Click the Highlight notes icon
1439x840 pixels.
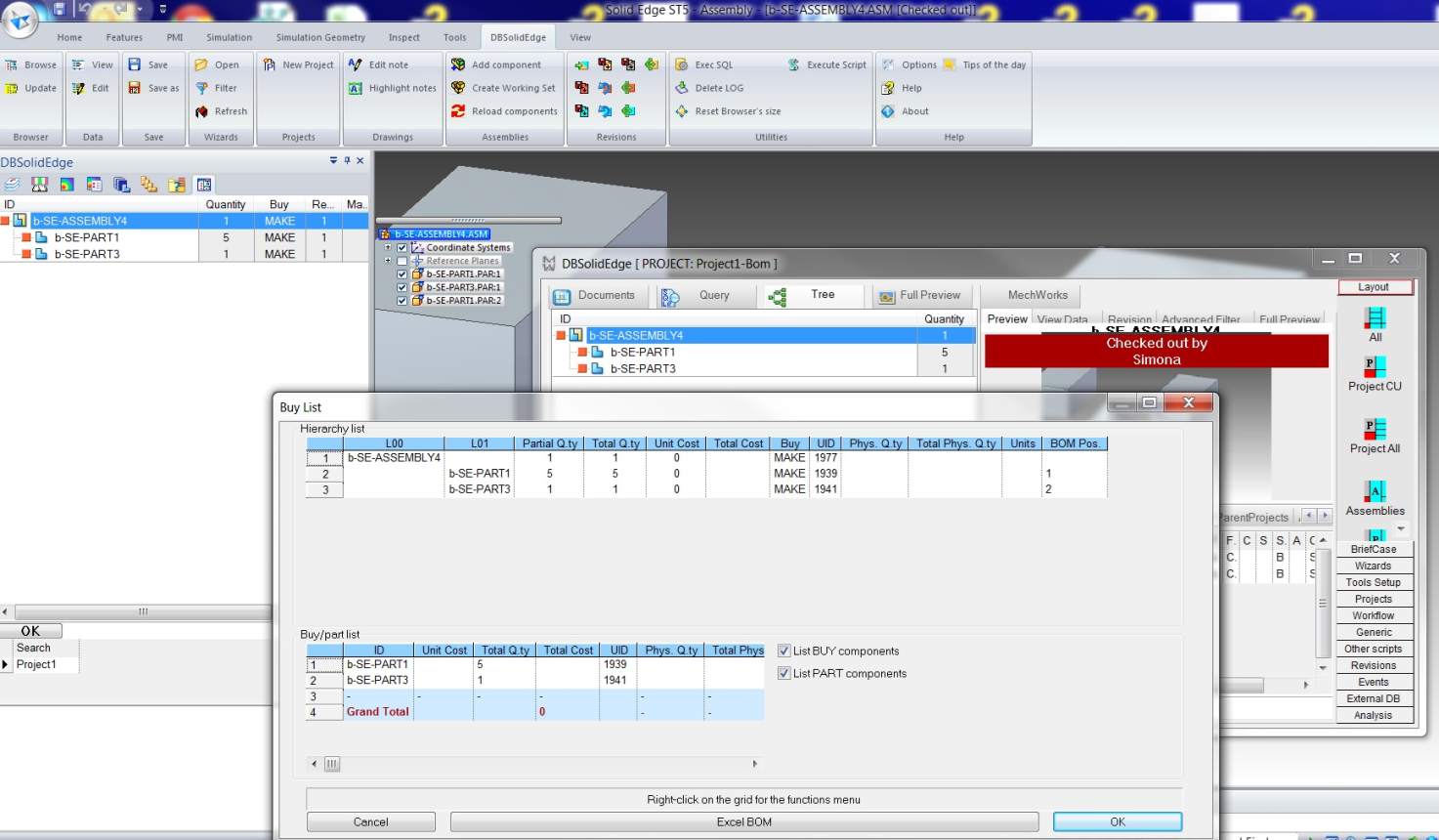[356, 88]
